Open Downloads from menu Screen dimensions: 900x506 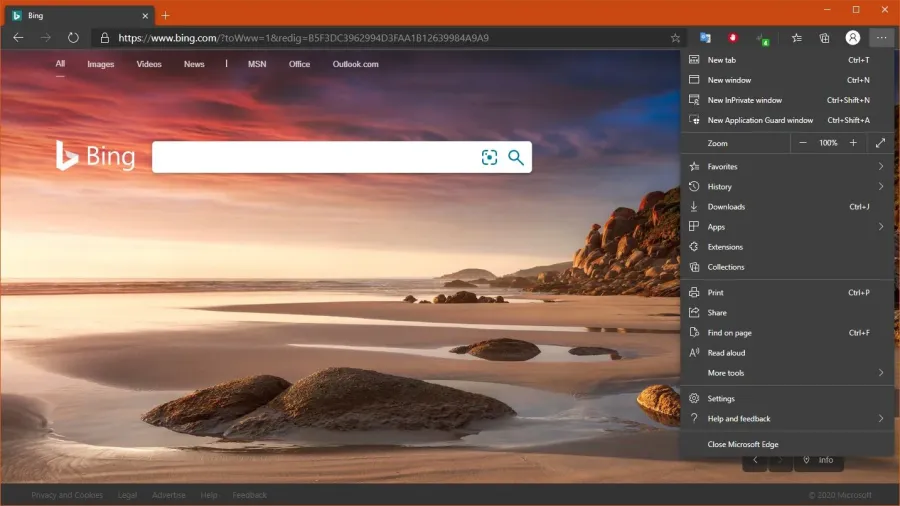coord(788,207)
